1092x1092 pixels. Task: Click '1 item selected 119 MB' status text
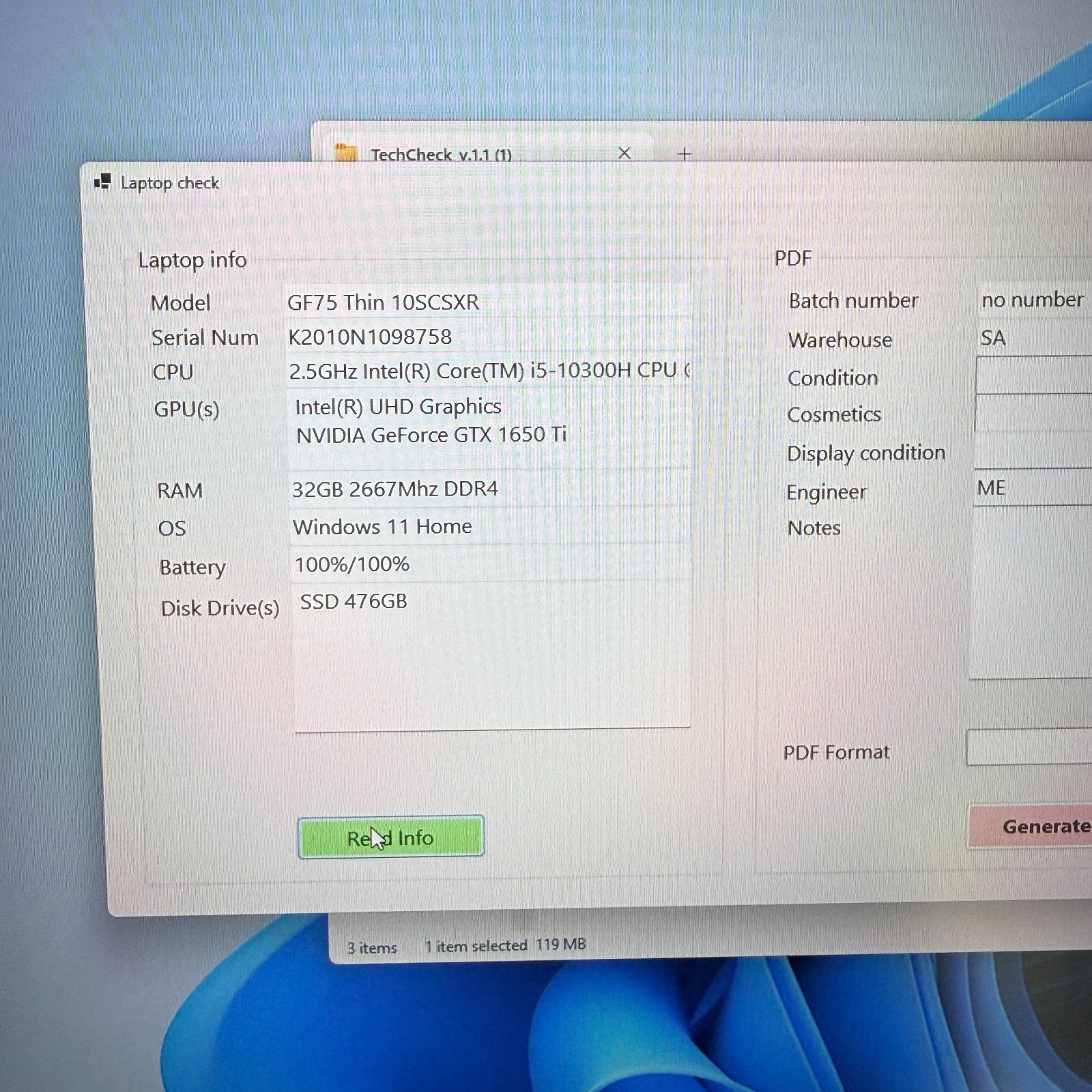tap(505, 945)
